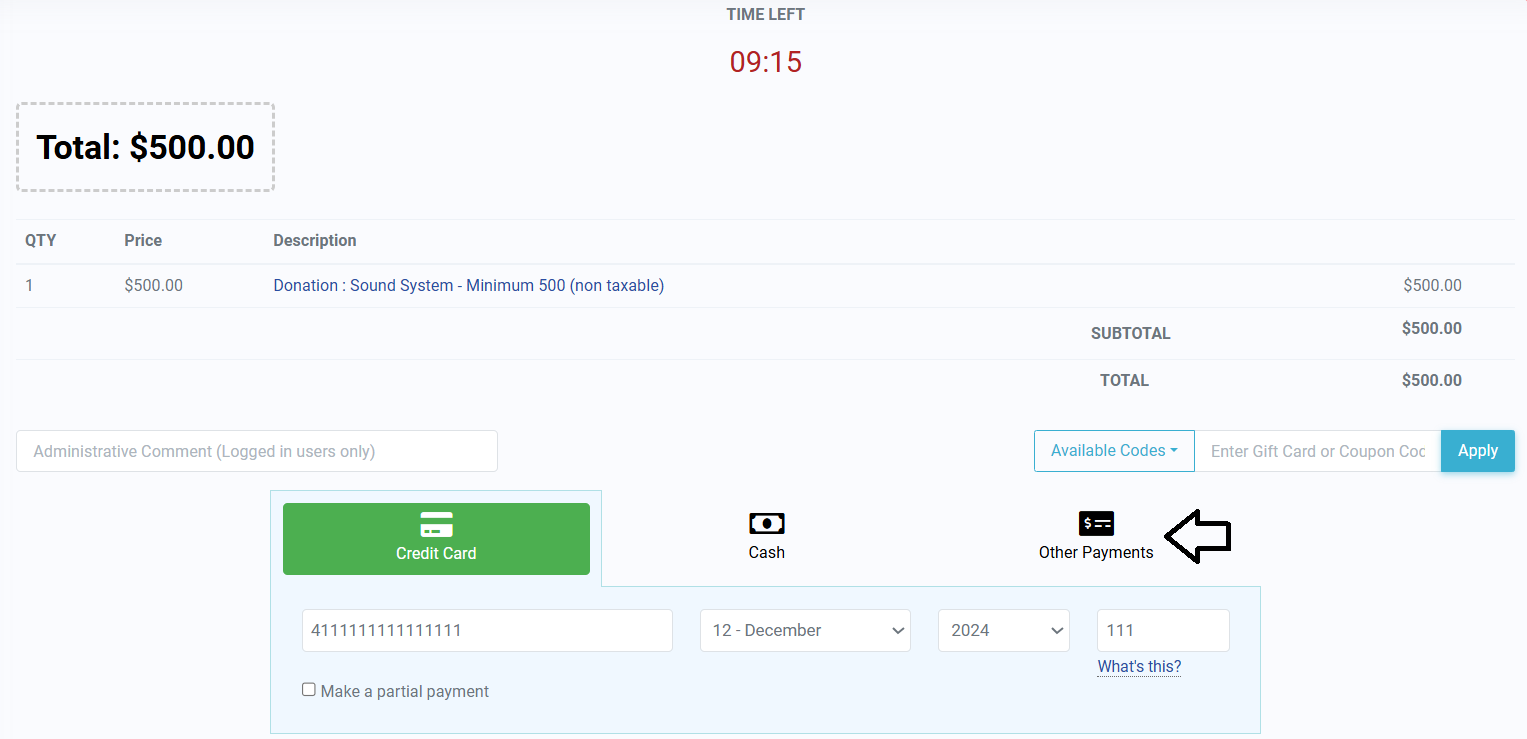Click the $500.00 amount beside TOTAL
This screenshot has width=1527, height=739.
(1432, 381)
